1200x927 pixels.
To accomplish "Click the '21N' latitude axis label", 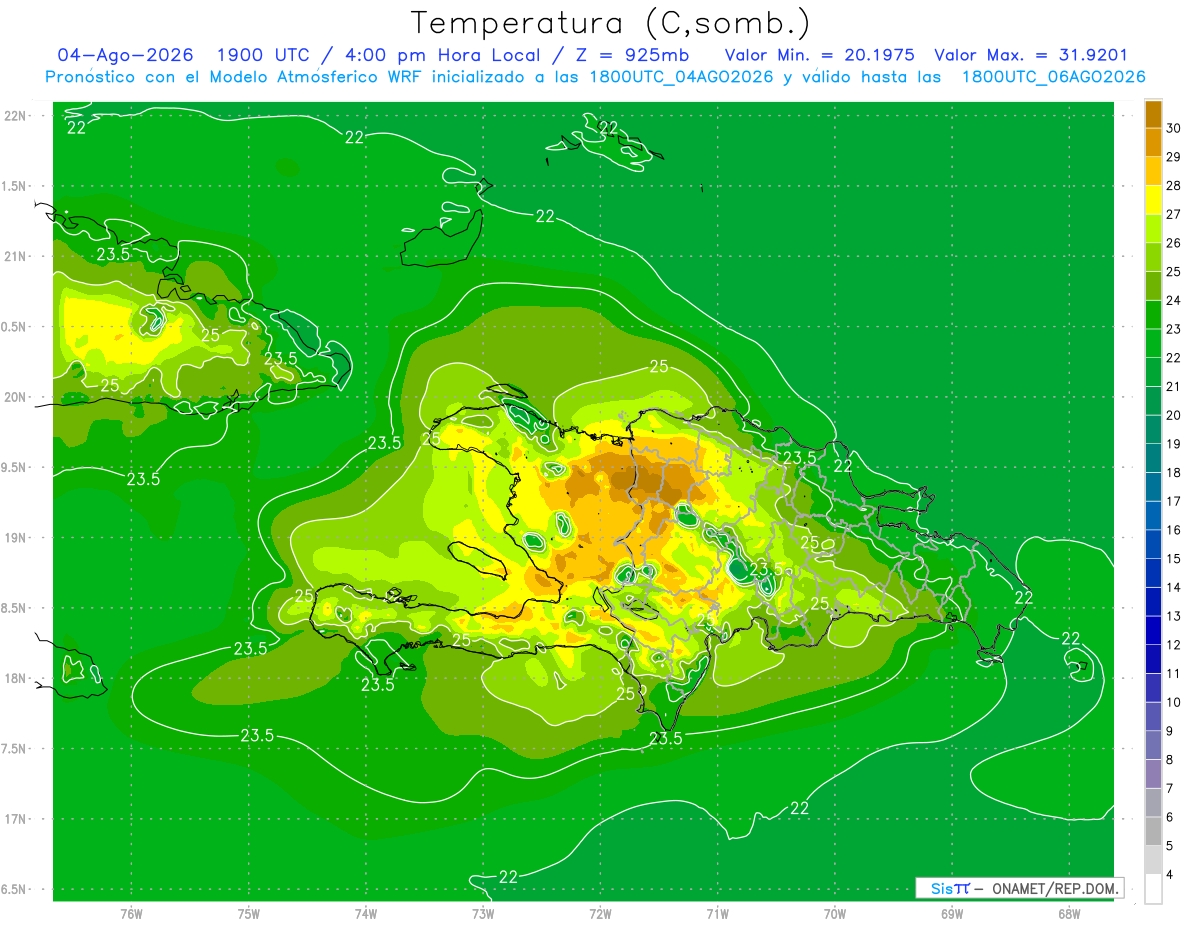I will pyautogui.click(x=17, y=257).
